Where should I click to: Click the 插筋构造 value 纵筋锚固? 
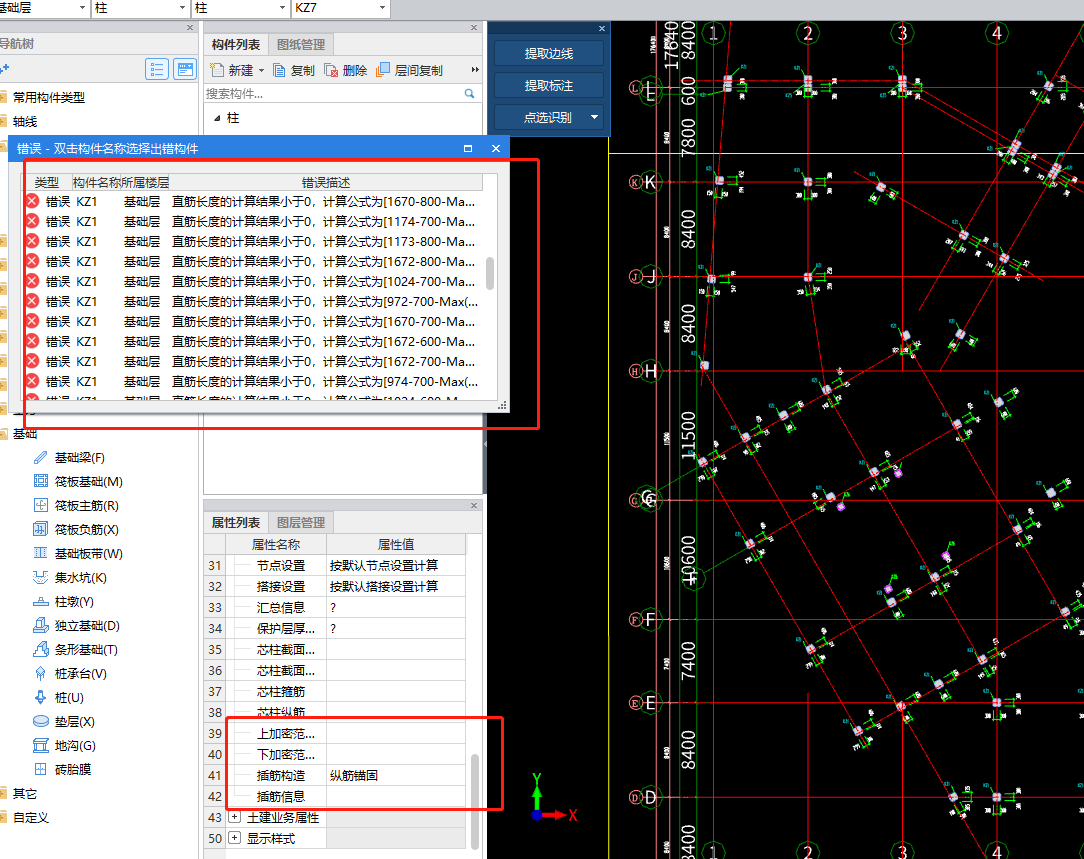(395, 775)
